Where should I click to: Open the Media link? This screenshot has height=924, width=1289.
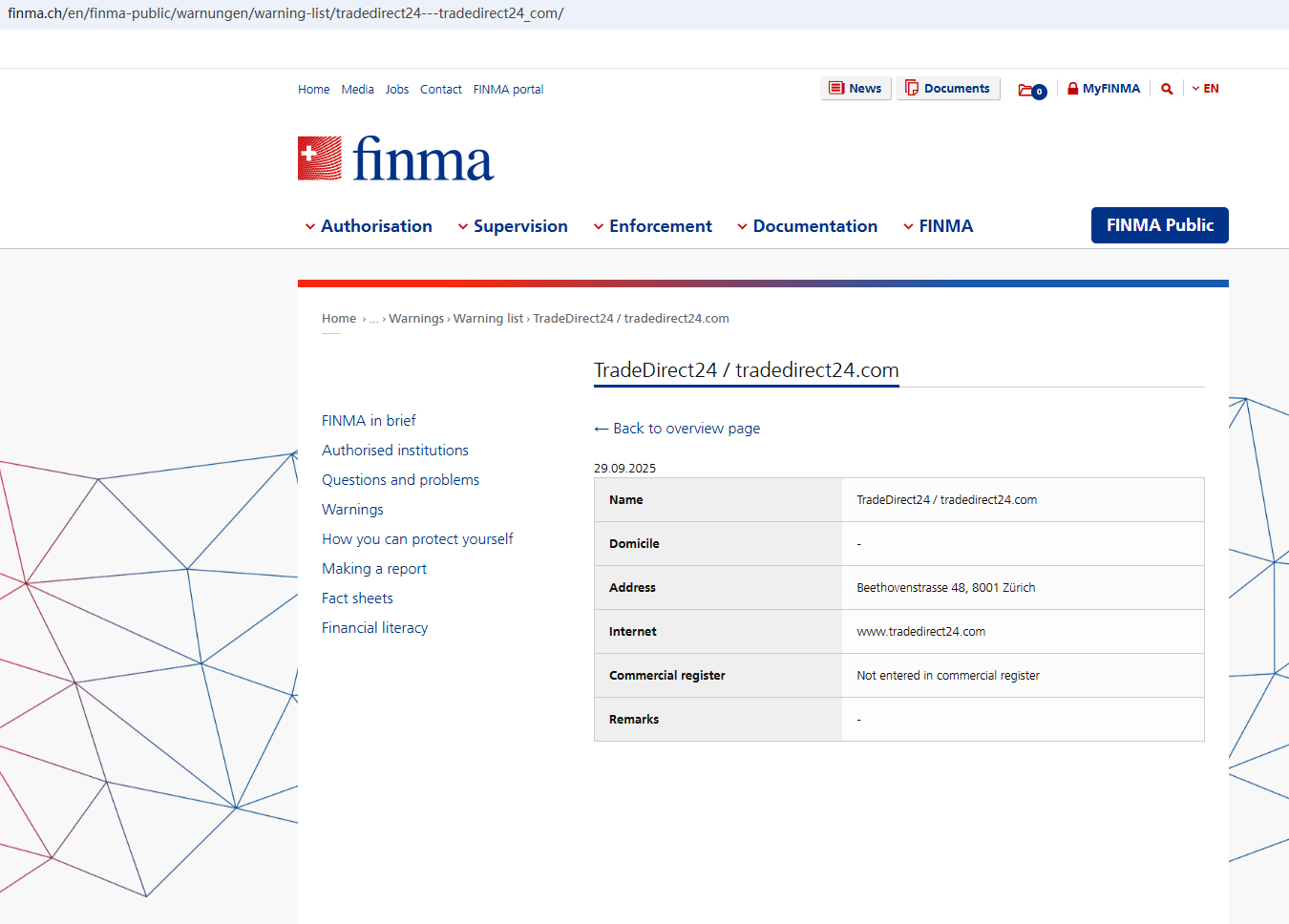(x=358, y=90)
